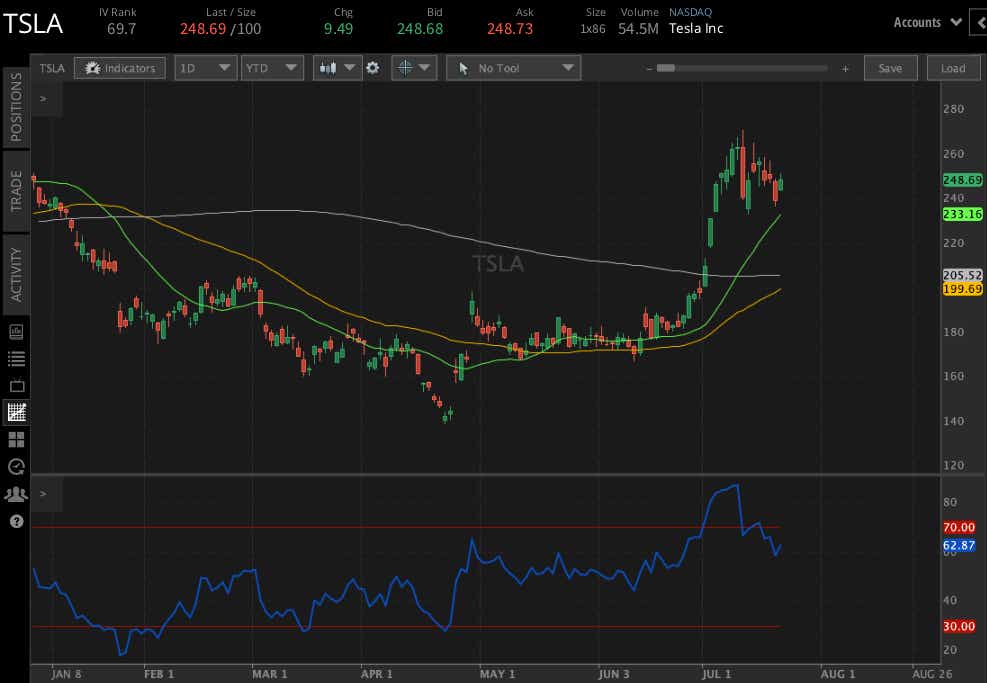Viewport: 987px width, 683px height.
Task: Open the candlestick chart type dropdown
Action: point(337,68)
